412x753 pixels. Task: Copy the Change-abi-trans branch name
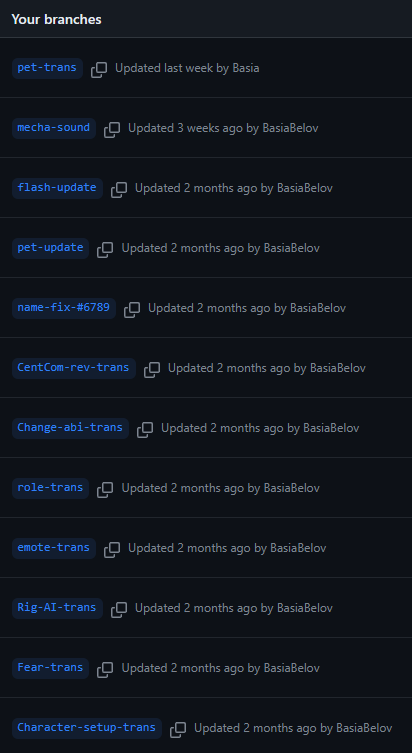(x=145, y=429)
